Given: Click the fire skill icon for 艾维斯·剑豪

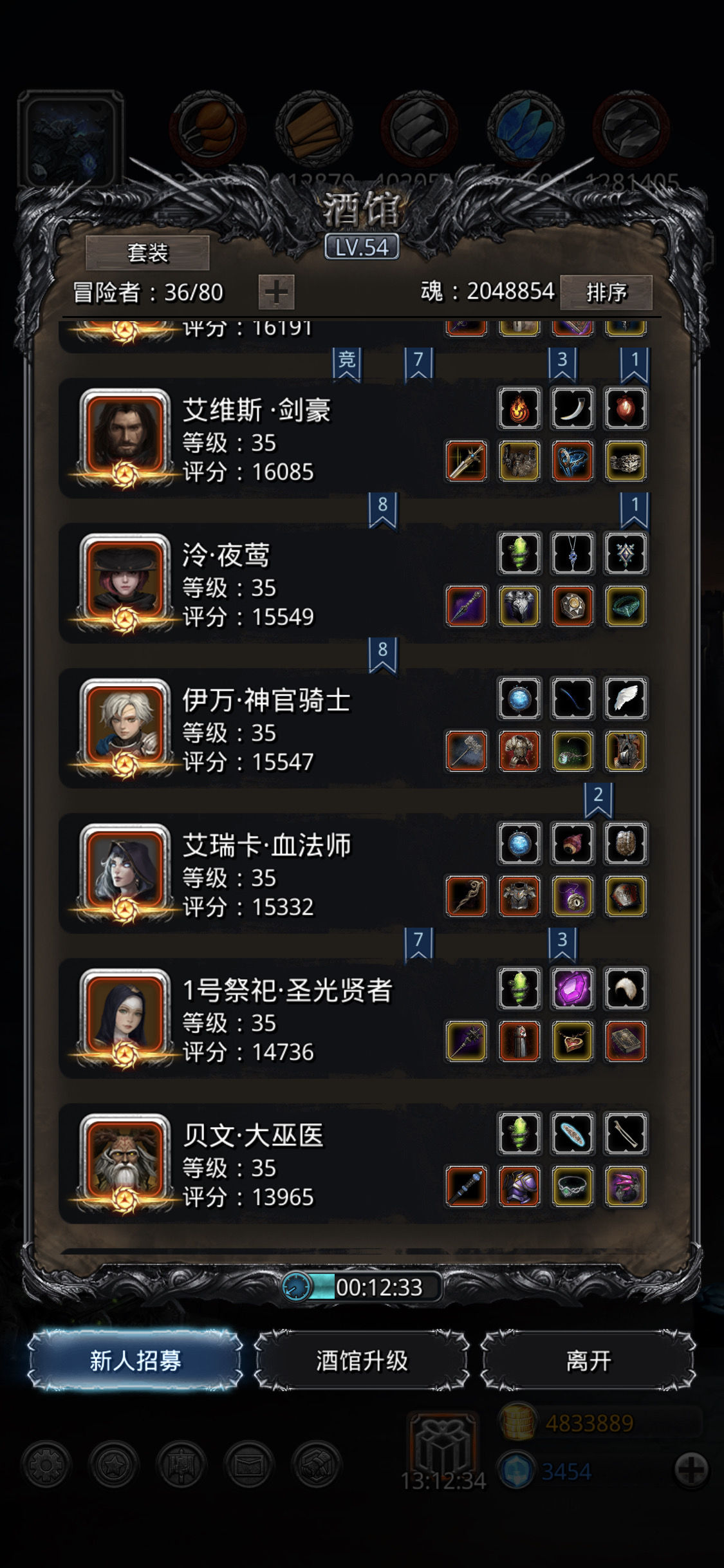Looking at the screenshot, I should click(x=519, y=408).
